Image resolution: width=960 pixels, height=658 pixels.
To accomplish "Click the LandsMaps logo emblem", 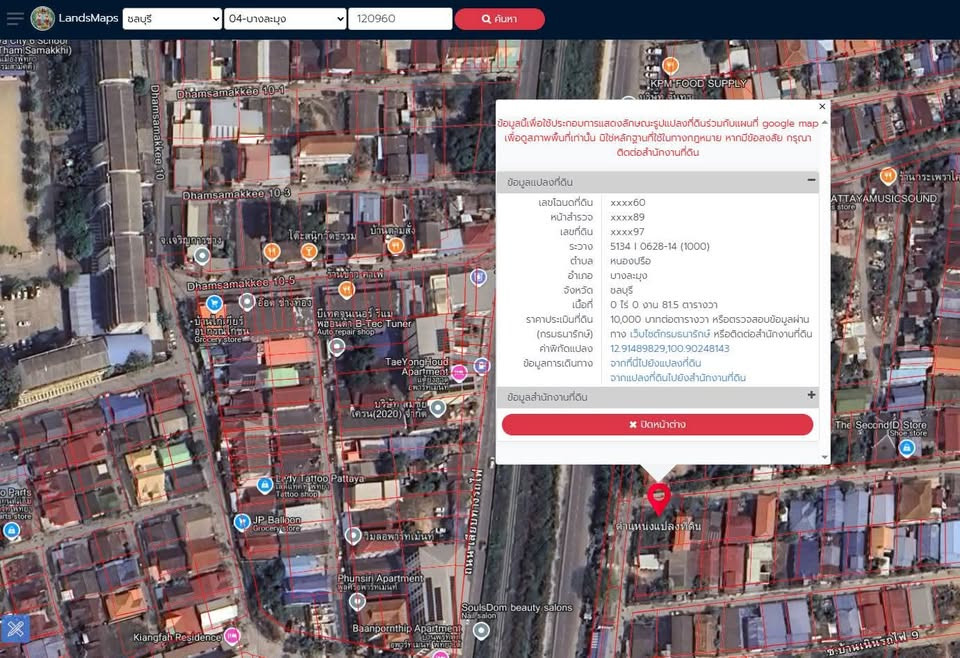I will click(x=43, y=18).
